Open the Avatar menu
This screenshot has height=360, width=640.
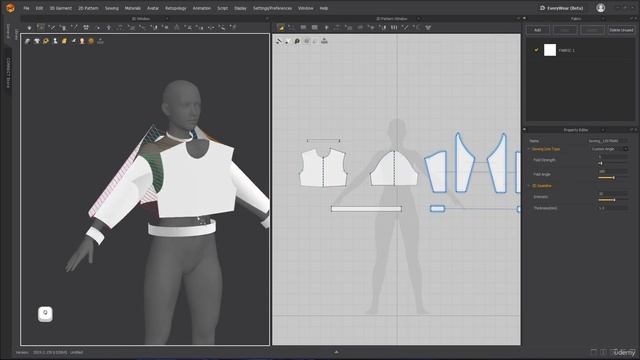coord(153,8)
